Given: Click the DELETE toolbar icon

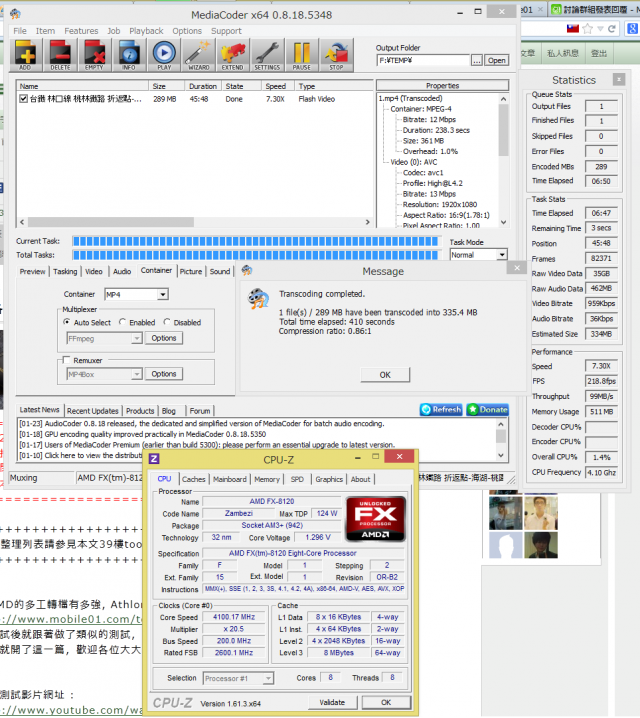Looking at the screenshot, I should 60,55.
